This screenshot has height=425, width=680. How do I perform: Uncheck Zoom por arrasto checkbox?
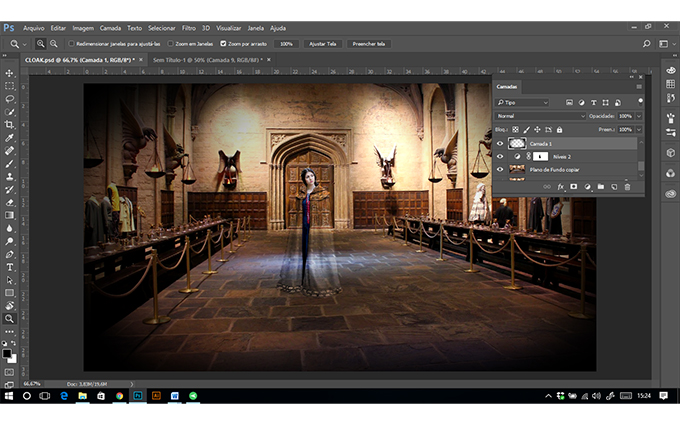[x=223, y=44]
